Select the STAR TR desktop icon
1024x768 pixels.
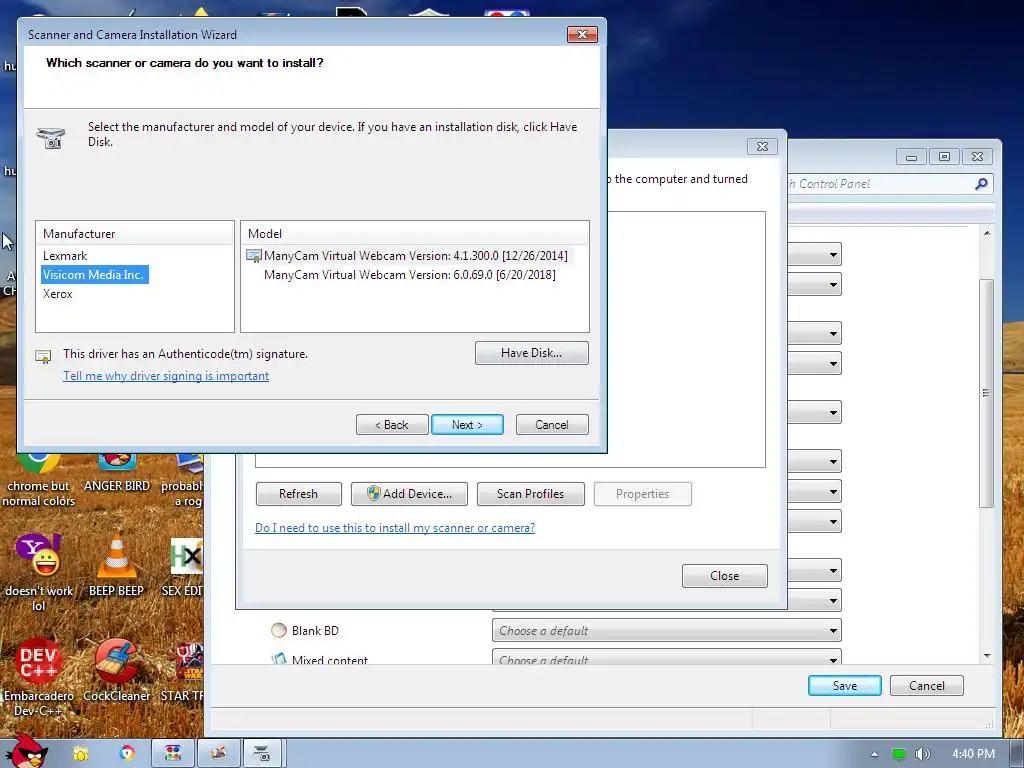[185, 671]
